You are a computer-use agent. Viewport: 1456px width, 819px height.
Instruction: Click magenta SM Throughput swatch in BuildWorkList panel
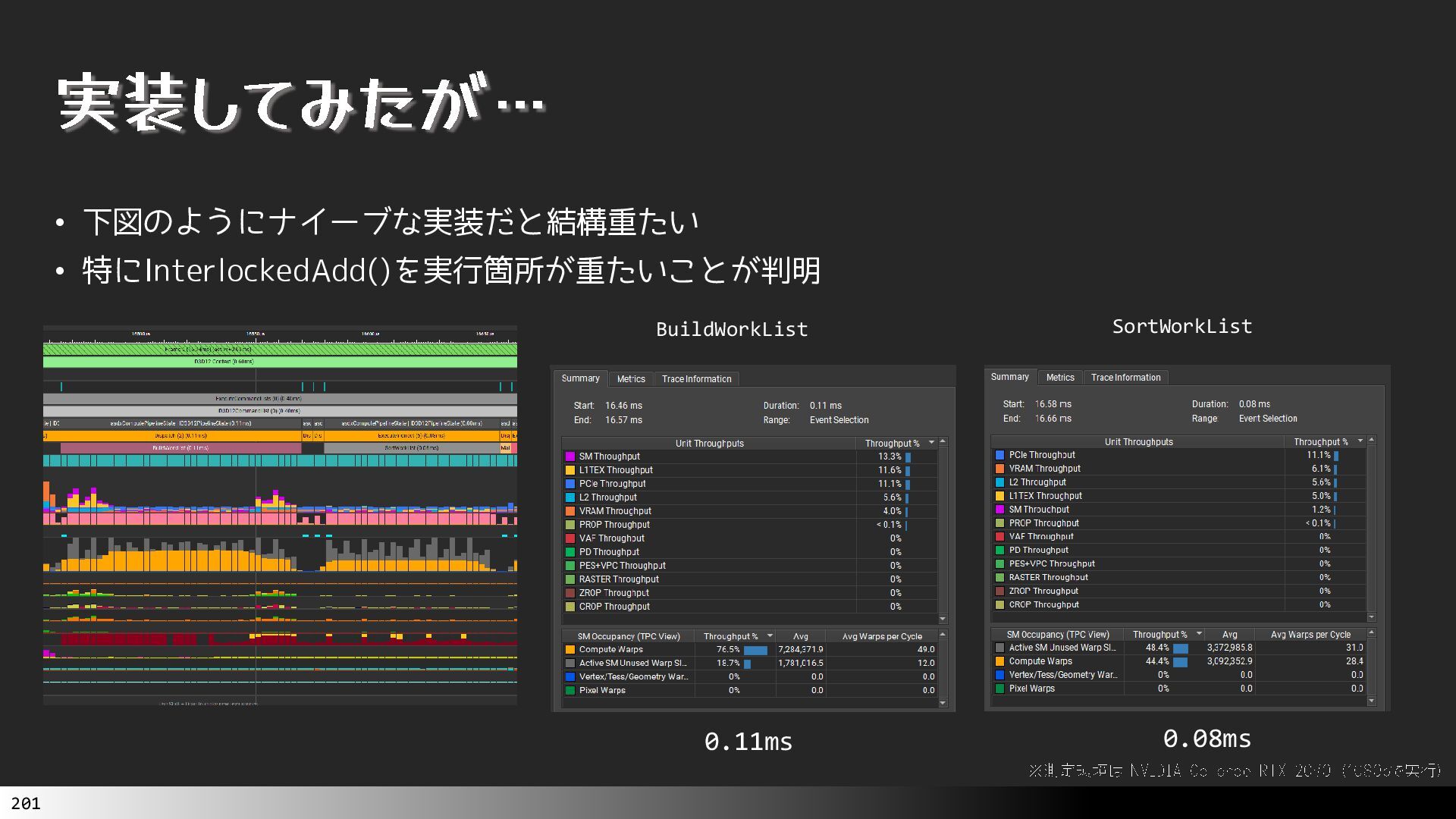[570, 457]
